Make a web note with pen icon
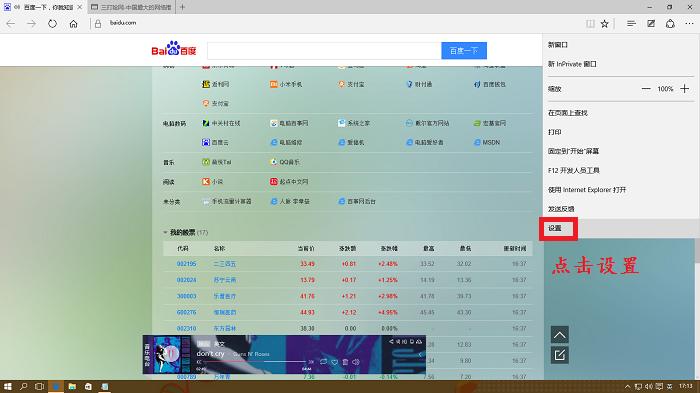Image resolution: width=700 pixels, height=393 pixels. [x=651, y=24]
